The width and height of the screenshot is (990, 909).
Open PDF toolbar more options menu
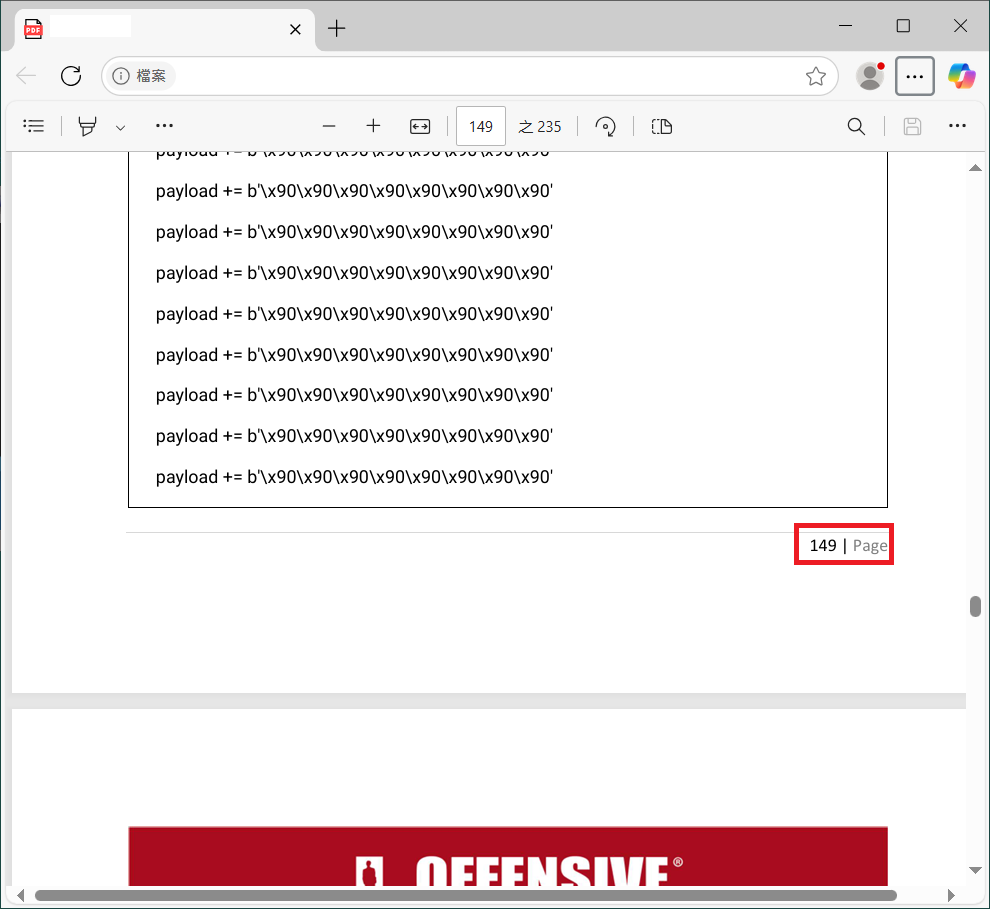tap(957, 126)
